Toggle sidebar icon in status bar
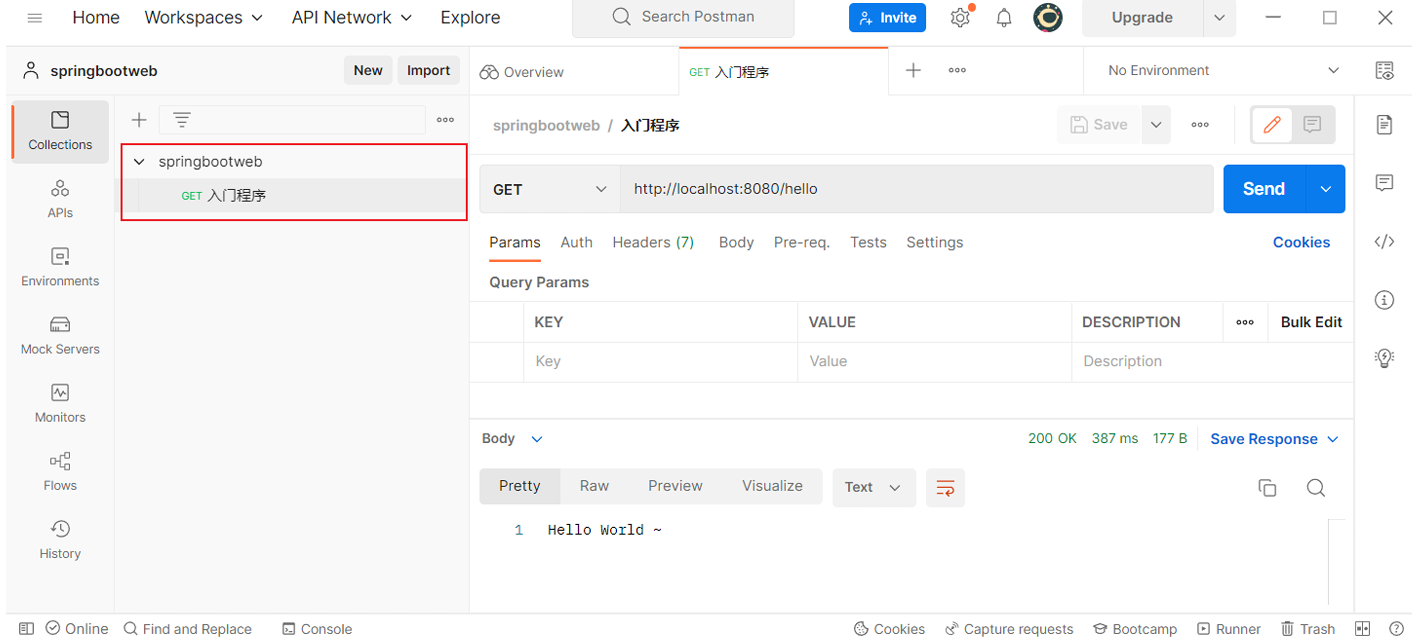The image size is (1412, 644). [27, 629]
